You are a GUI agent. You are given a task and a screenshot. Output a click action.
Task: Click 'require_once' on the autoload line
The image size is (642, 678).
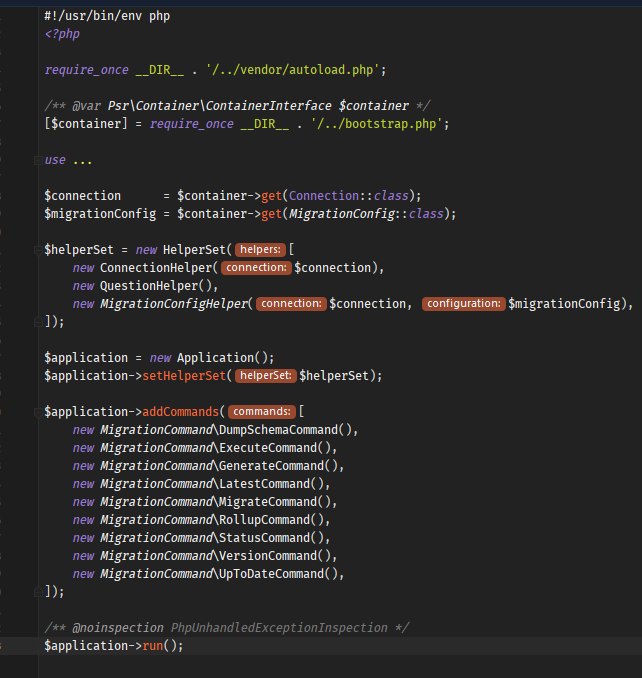pos(86,70)
